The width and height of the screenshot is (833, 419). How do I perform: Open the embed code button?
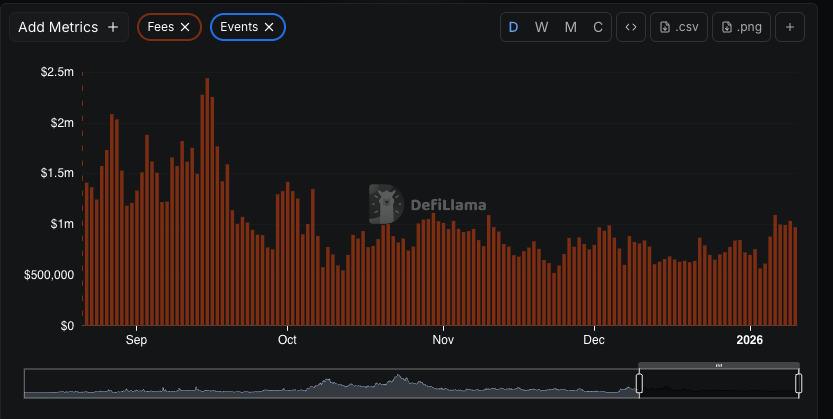(x=631, y=27)
